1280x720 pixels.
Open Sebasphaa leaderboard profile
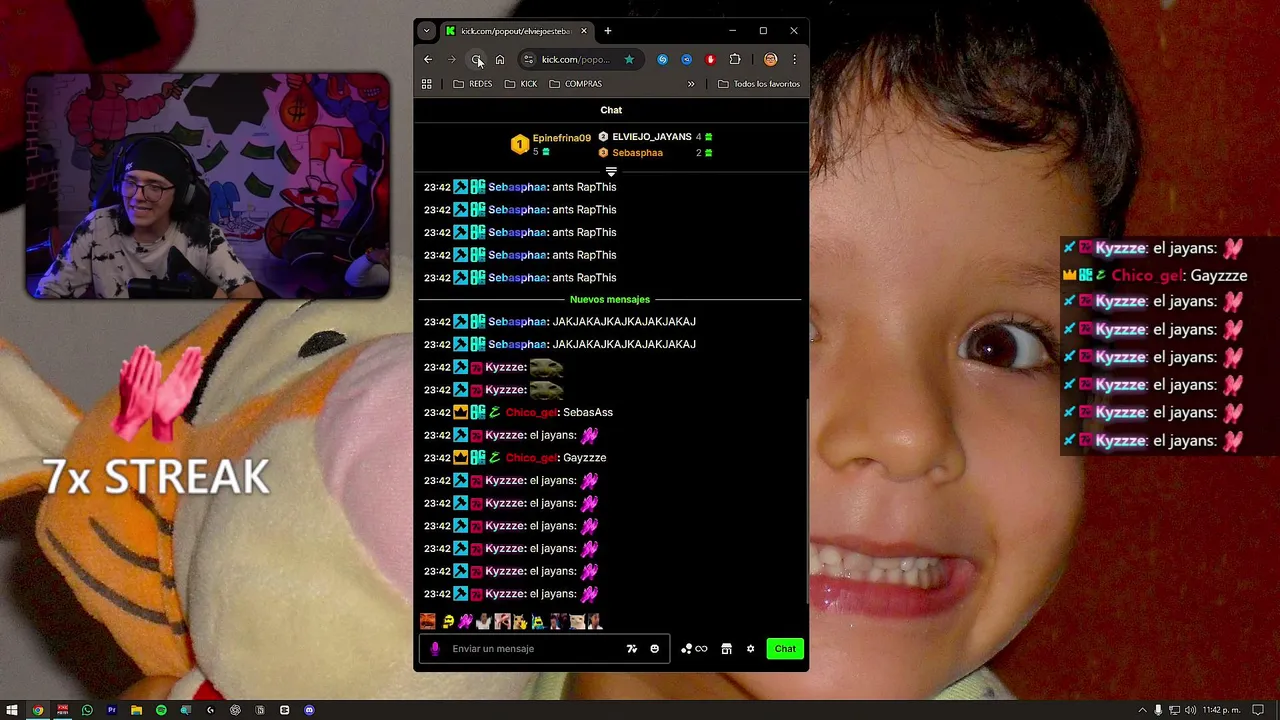(x=637, y=153)
